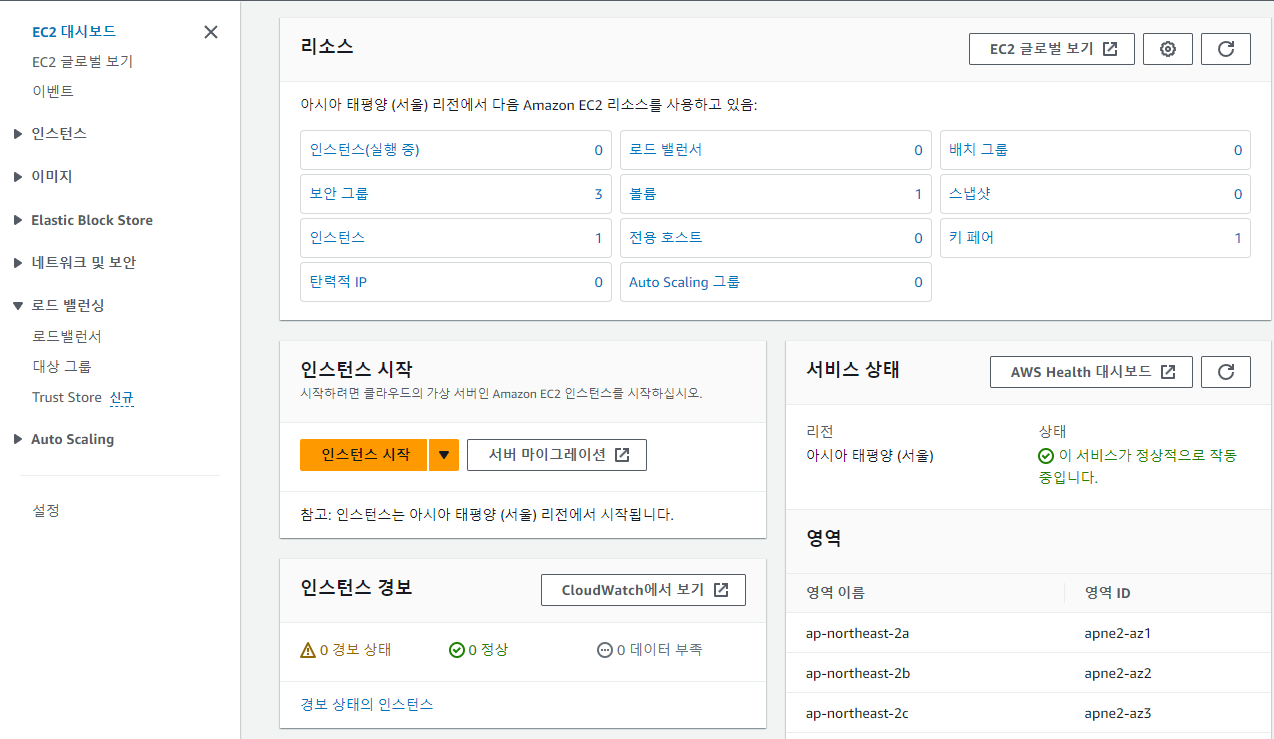Open EC2 글로벌 보기 in sidebar
The height and width of the screenshot is (739, 1274).
tap(82, 61)
